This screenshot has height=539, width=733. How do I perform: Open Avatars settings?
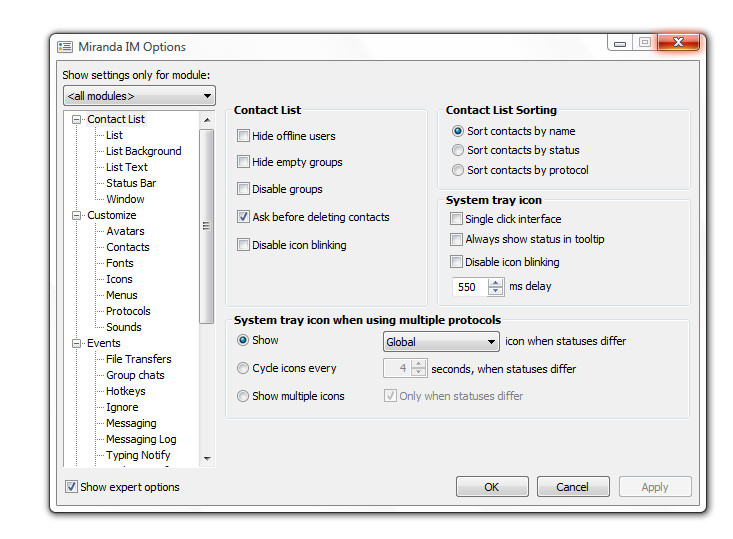point(125,231)
